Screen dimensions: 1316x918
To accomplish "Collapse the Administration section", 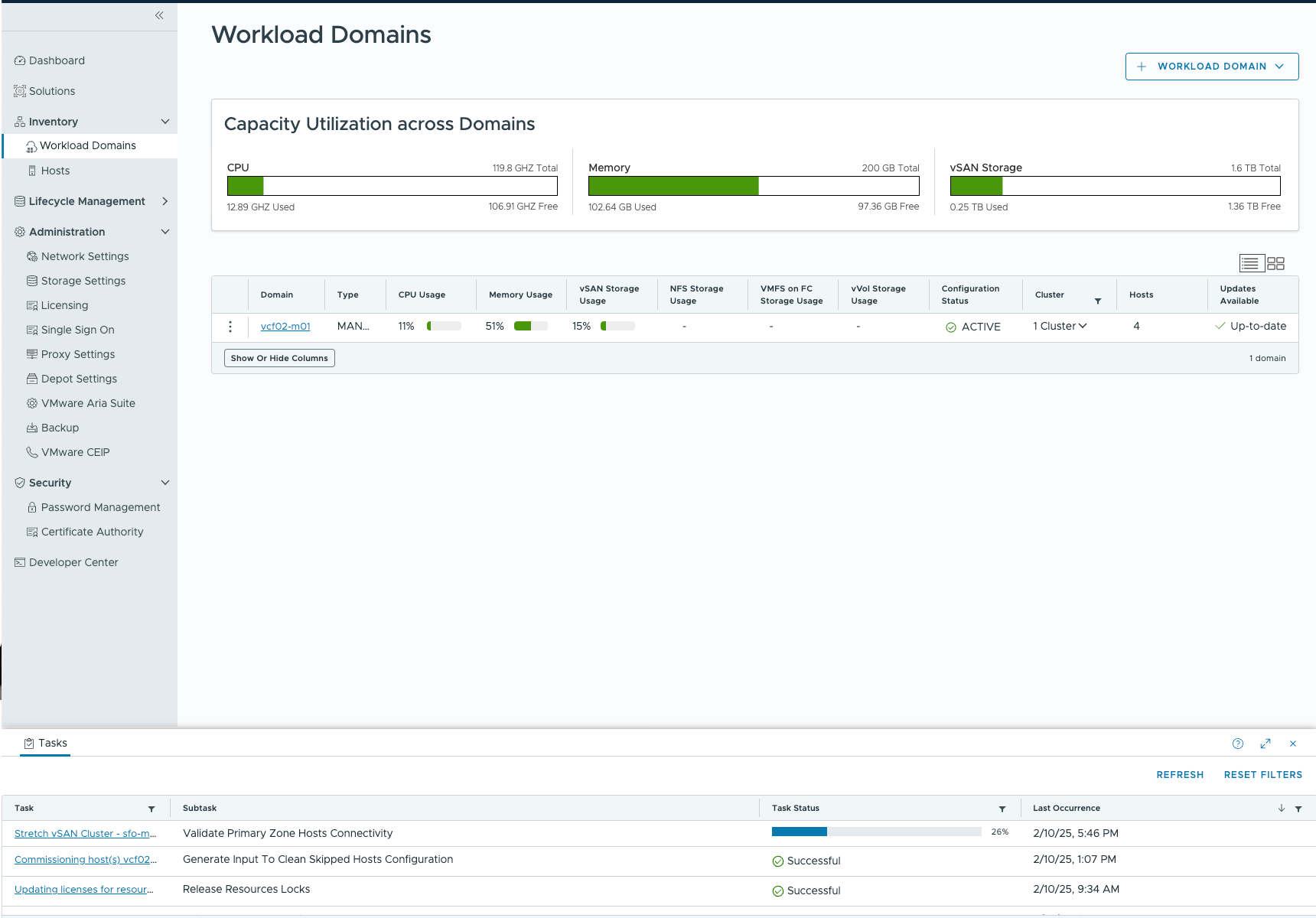I will [x=165, y=232].
